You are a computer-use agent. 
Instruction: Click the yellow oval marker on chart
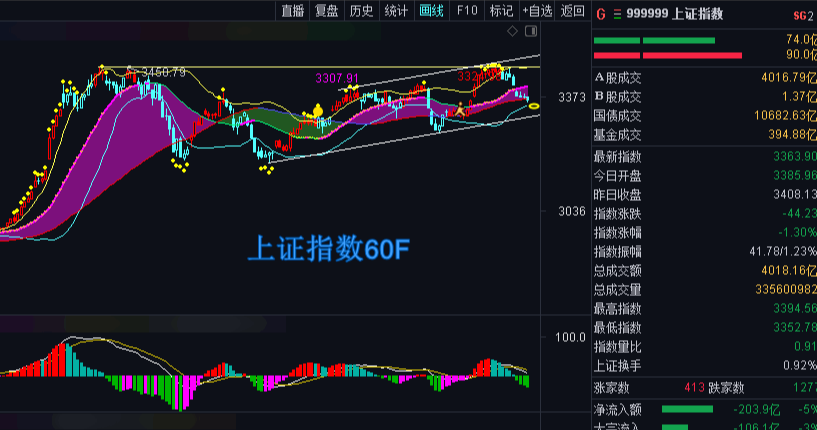click(534, 106)
